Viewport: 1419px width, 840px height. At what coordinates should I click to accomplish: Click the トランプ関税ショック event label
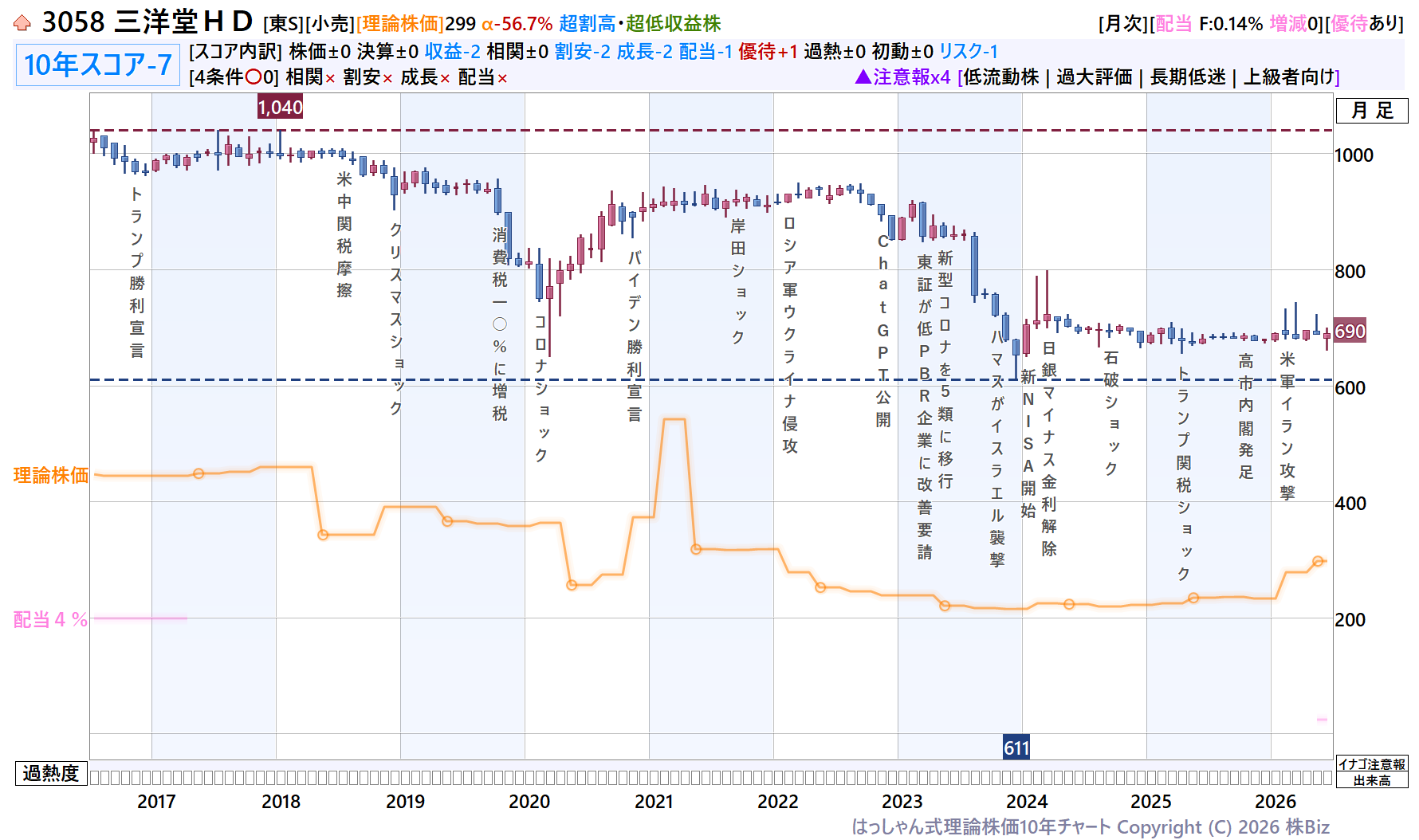(1184, 473)
